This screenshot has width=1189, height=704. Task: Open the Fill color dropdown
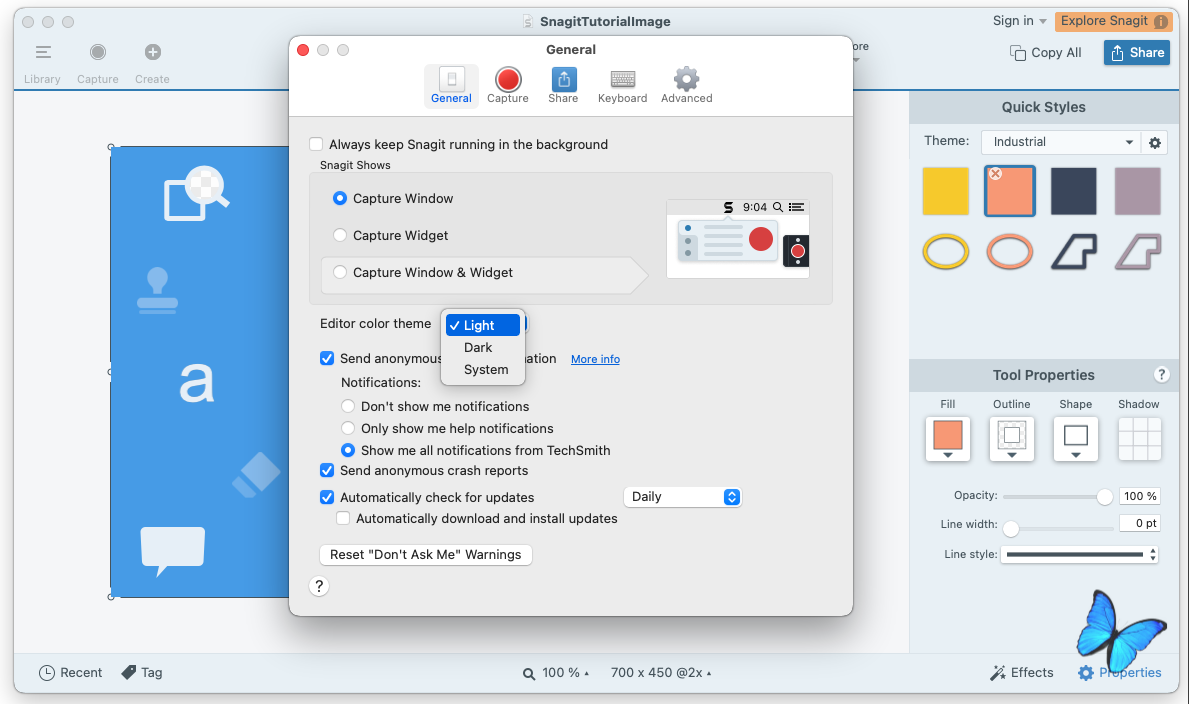[x=948, y=439]
